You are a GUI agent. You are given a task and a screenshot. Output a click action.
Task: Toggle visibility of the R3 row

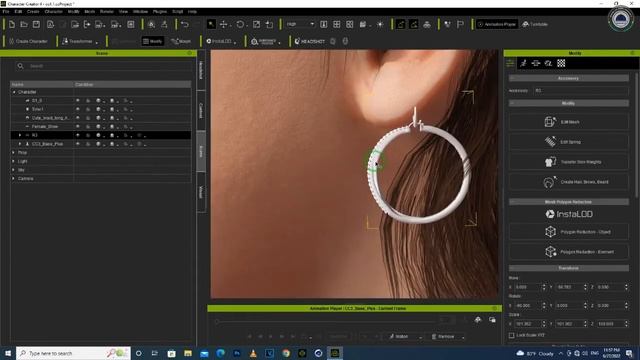click(78, 135)
